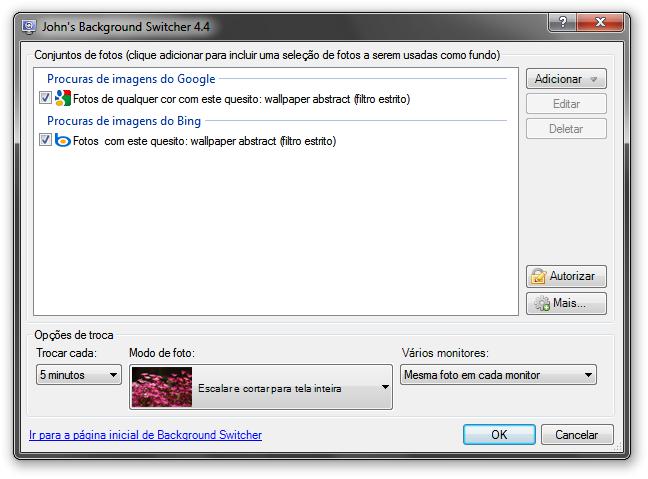Click the app icon in the title bar
Image resolution: width=648 pixels, height=479 pixels.
pos(29,27)
